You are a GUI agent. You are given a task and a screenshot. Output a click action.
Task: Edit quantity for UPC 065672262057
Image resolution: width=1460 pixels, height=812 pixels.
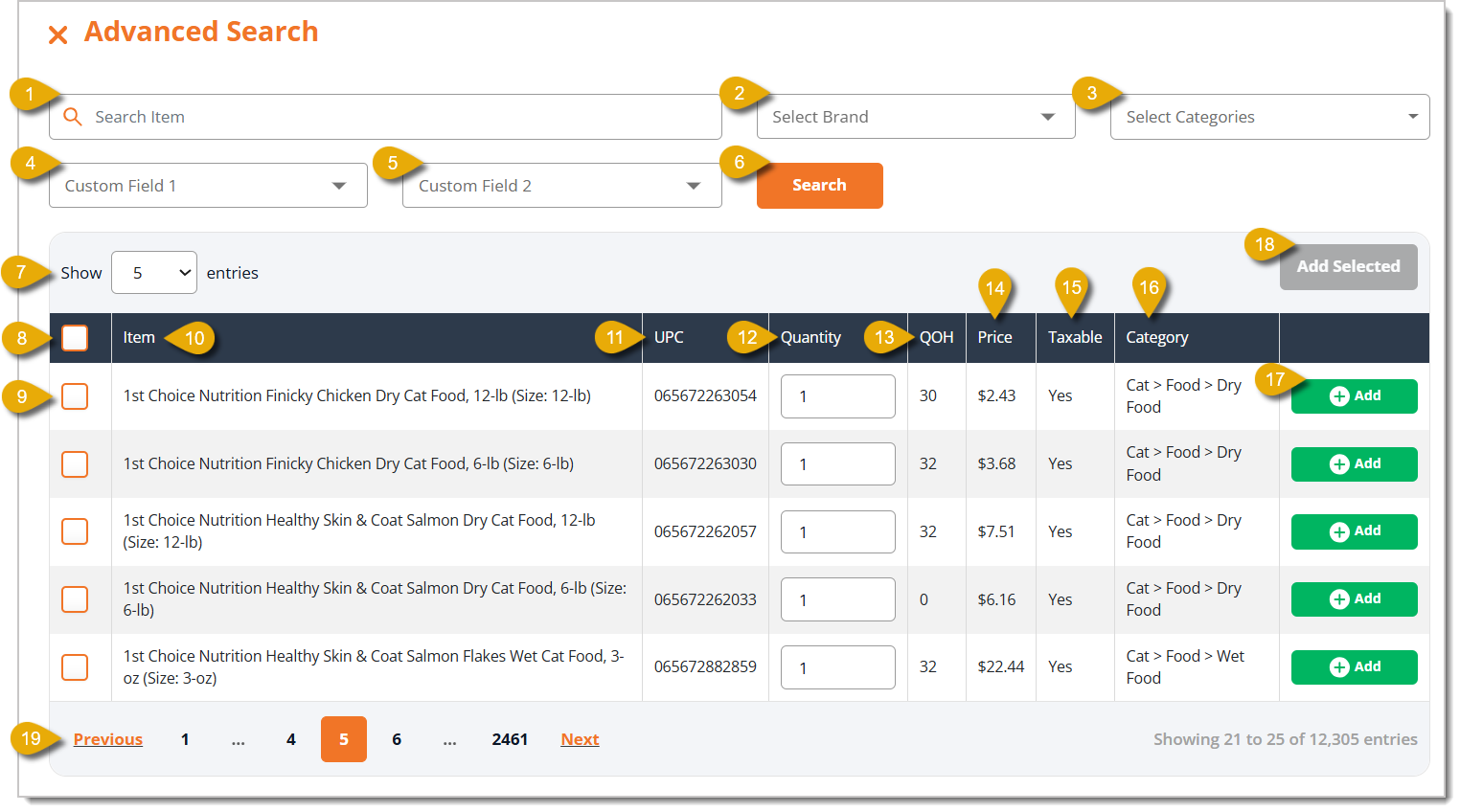838,531
